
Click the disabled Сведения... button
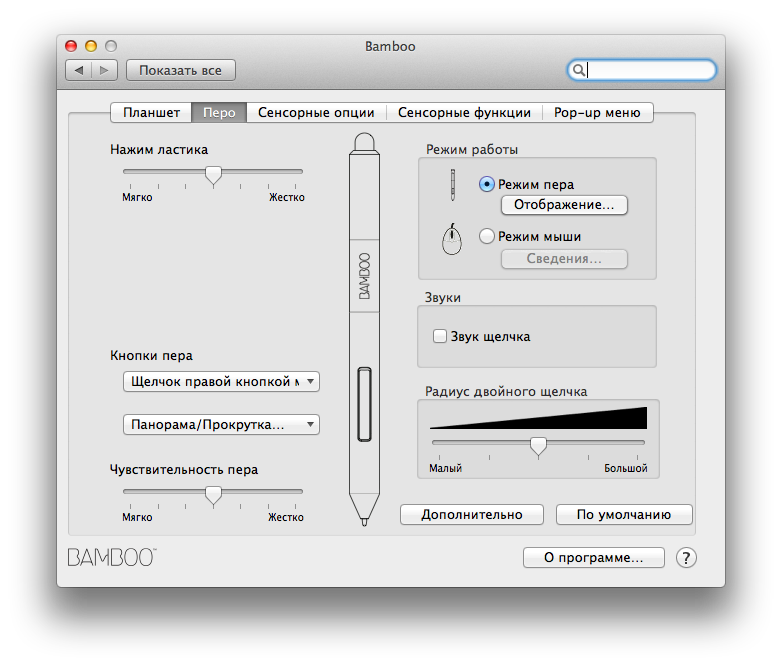click(564, 258)
